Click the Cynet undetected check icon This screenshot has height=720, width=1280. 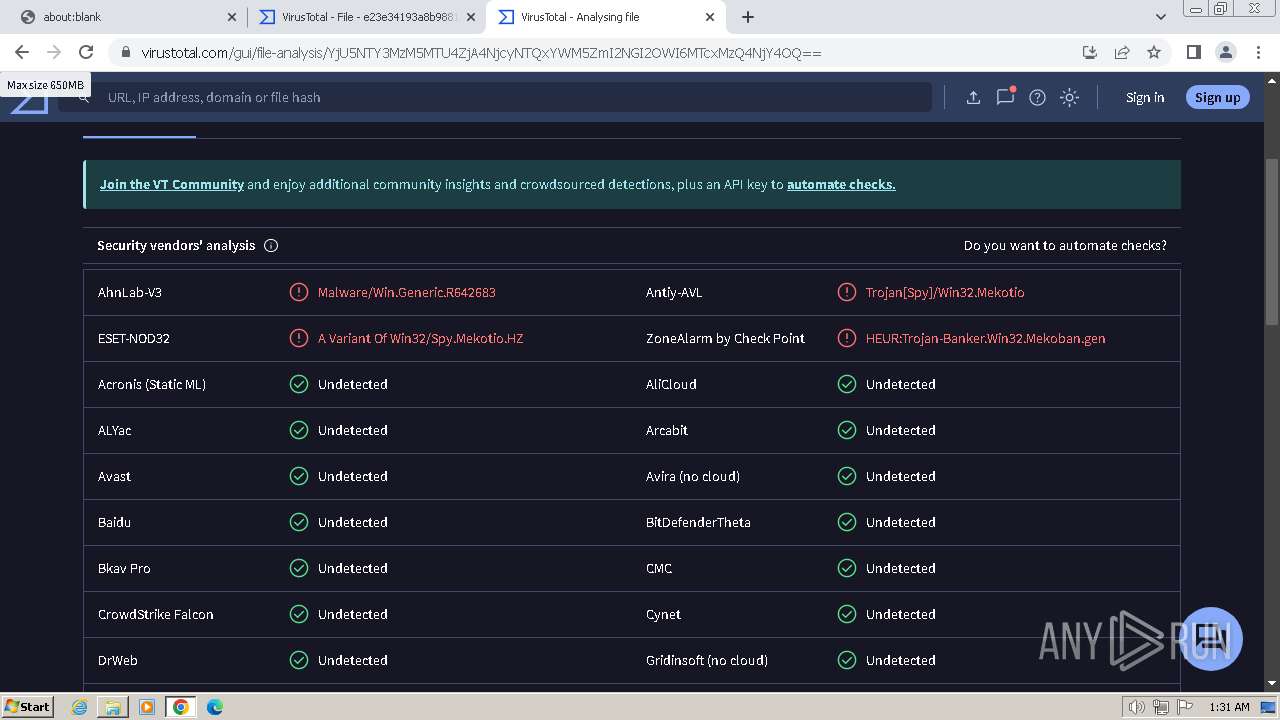coord(846,614)
